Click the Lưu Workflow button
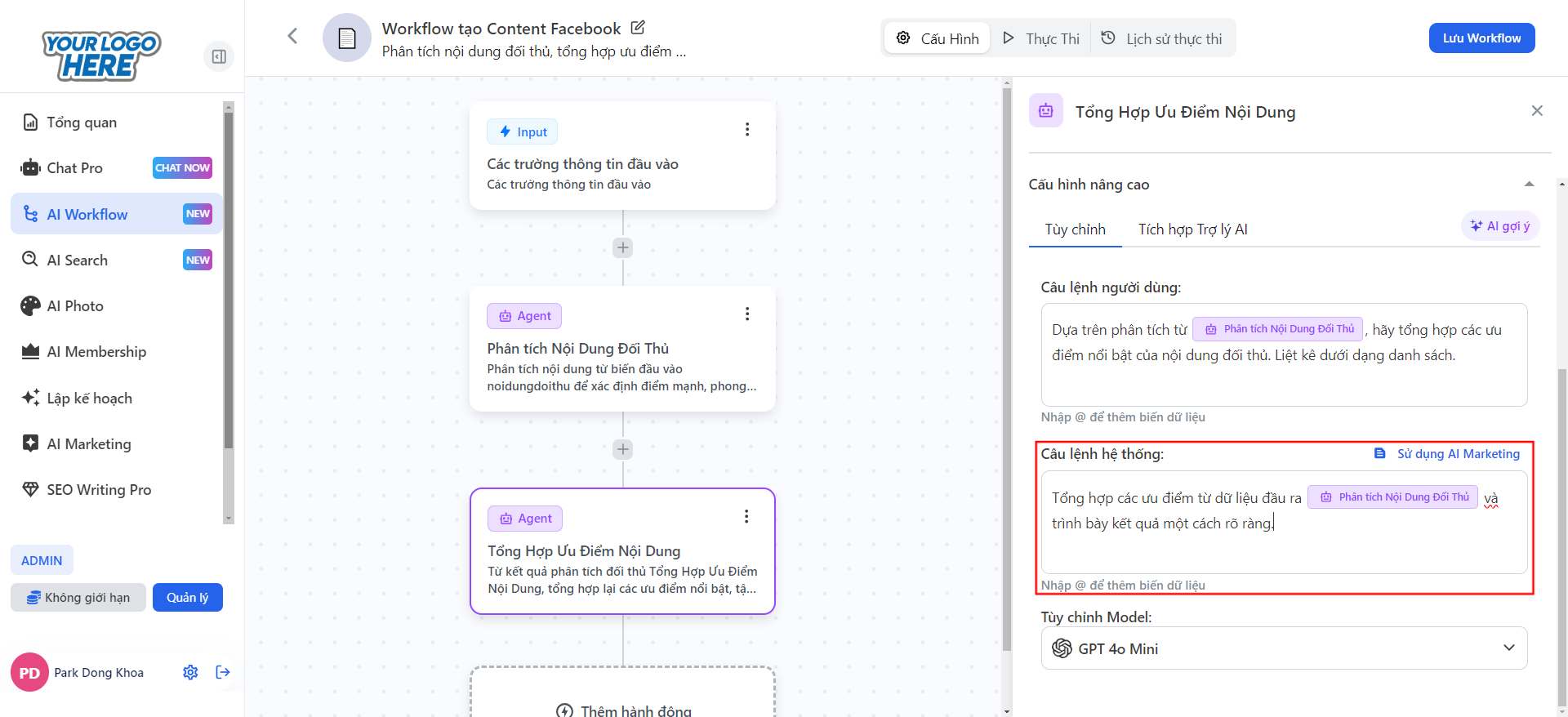Image resolution: width=1568 pixels, height=717 pixels. pyautogui.click(x=1481, y=38)
